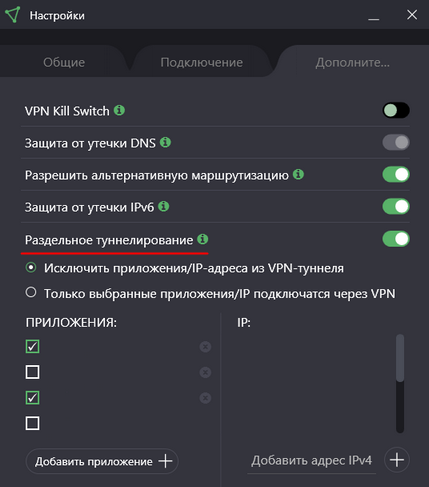Show info for Защита от утечки IPv6
429x487 pixels.
coord(164,207)
